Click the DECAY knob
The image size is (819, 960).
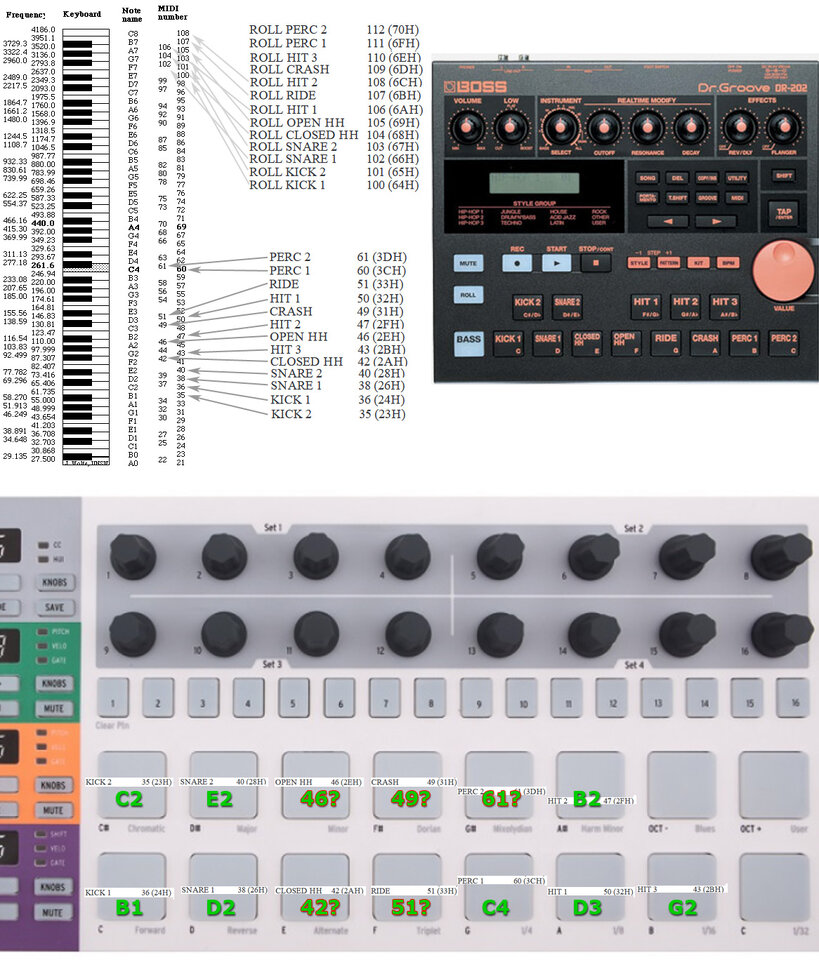[690, 128]
